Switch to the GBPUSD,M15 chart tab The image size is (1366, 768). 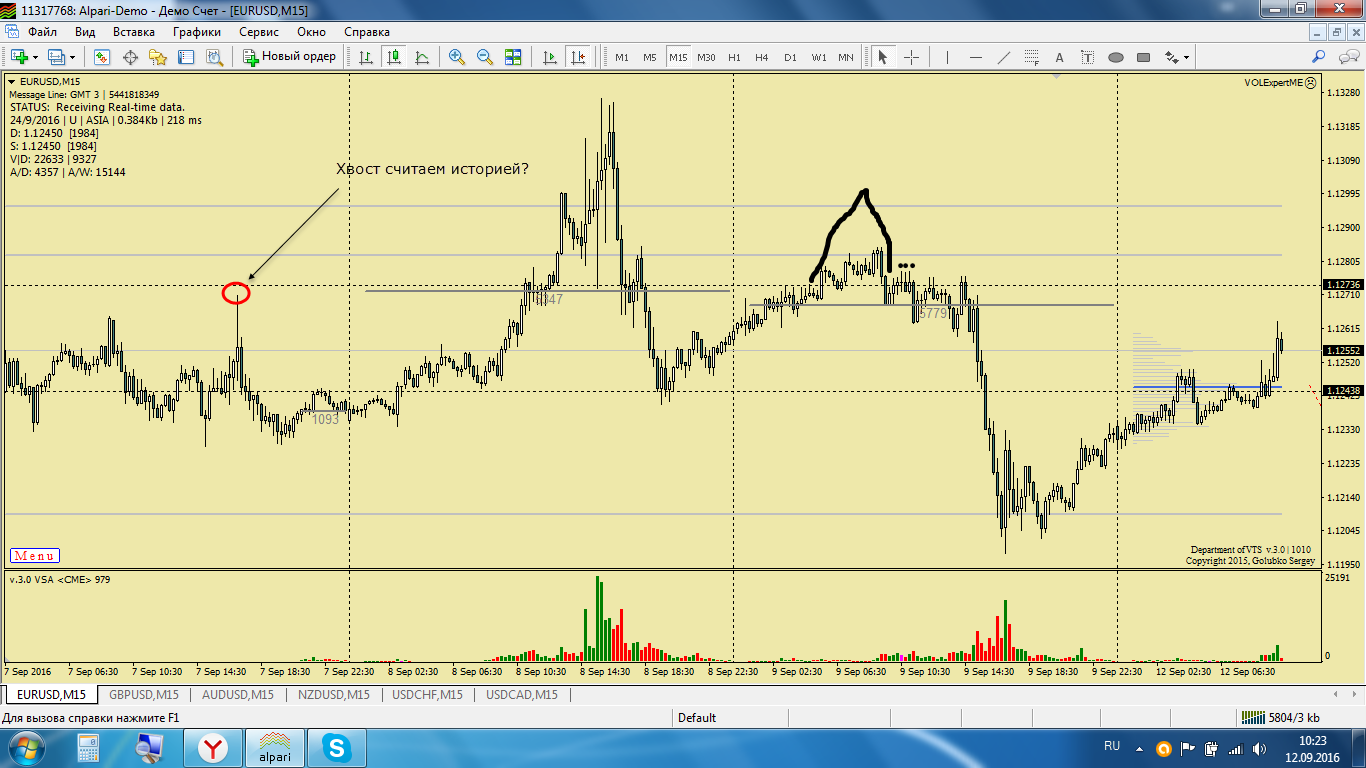(144, 694)
